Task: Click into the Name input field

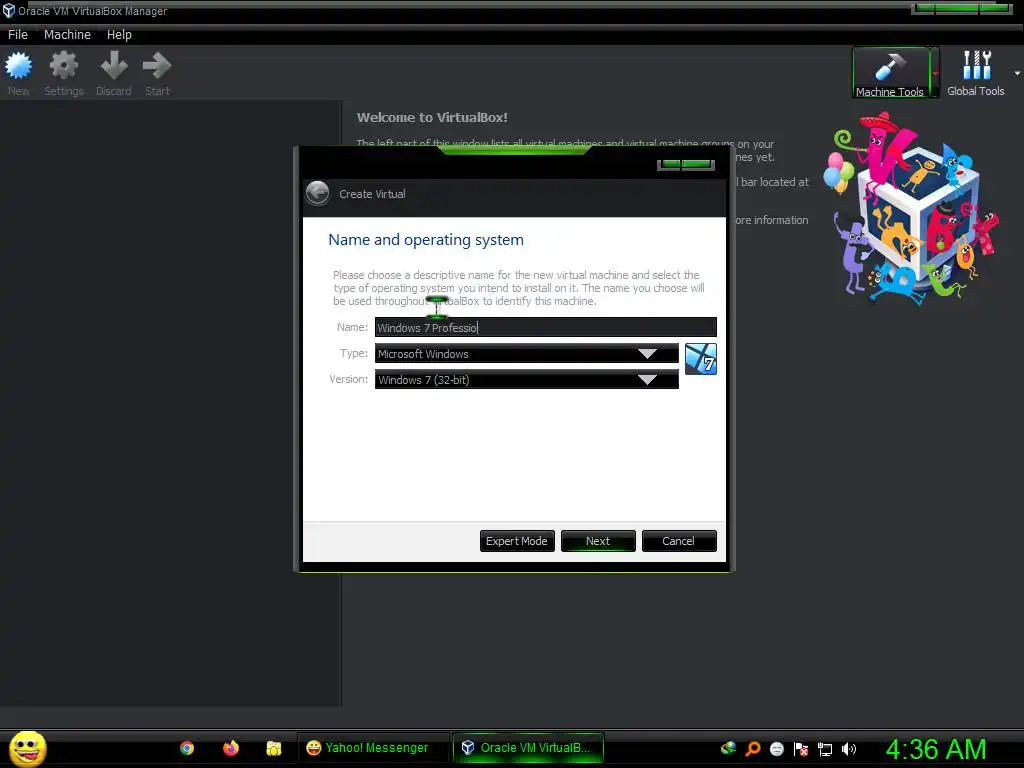Action: coord(545,327)
